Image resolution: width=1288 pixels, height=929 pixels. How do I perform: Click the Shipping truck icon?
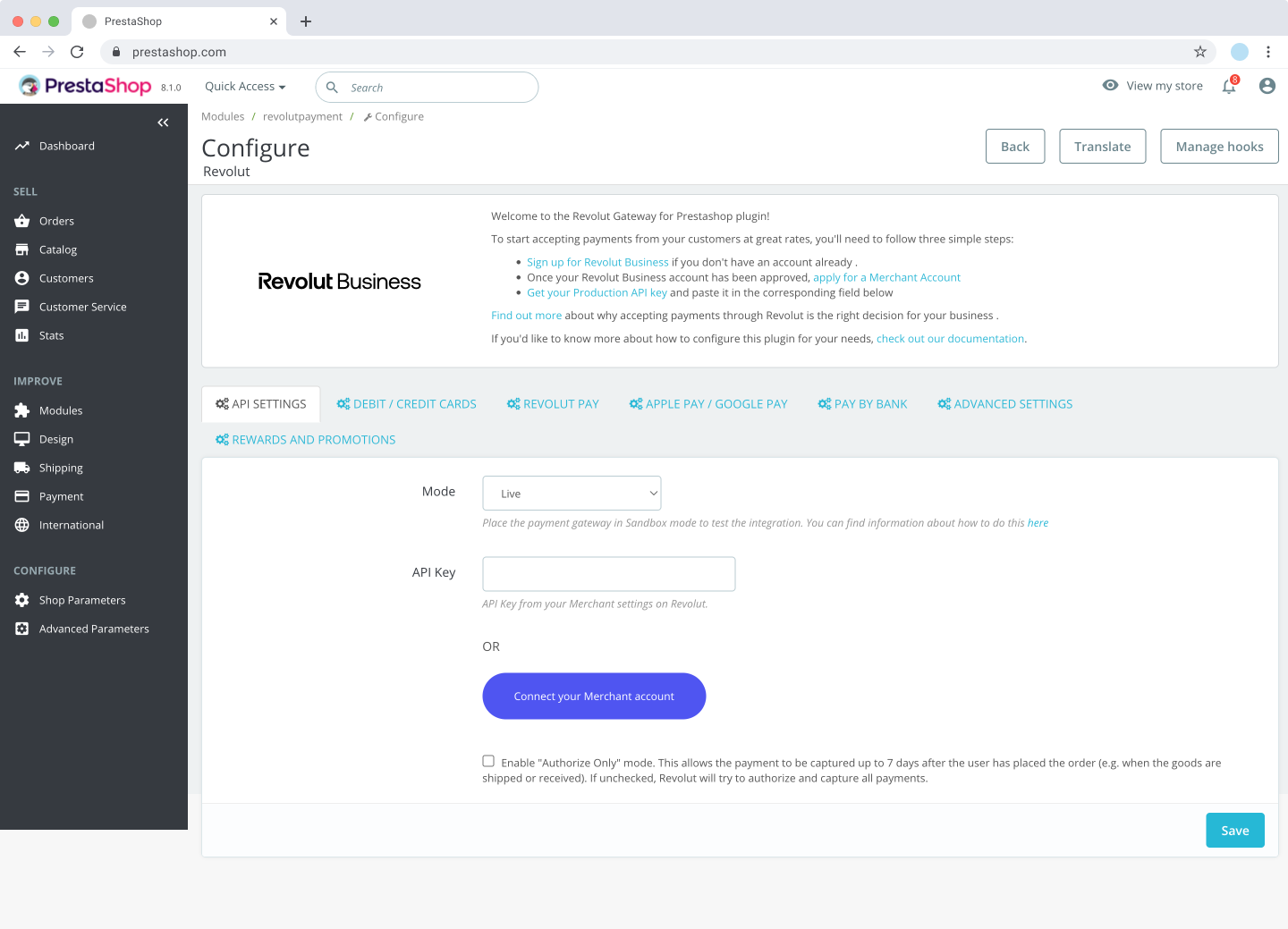pos(22,468)
